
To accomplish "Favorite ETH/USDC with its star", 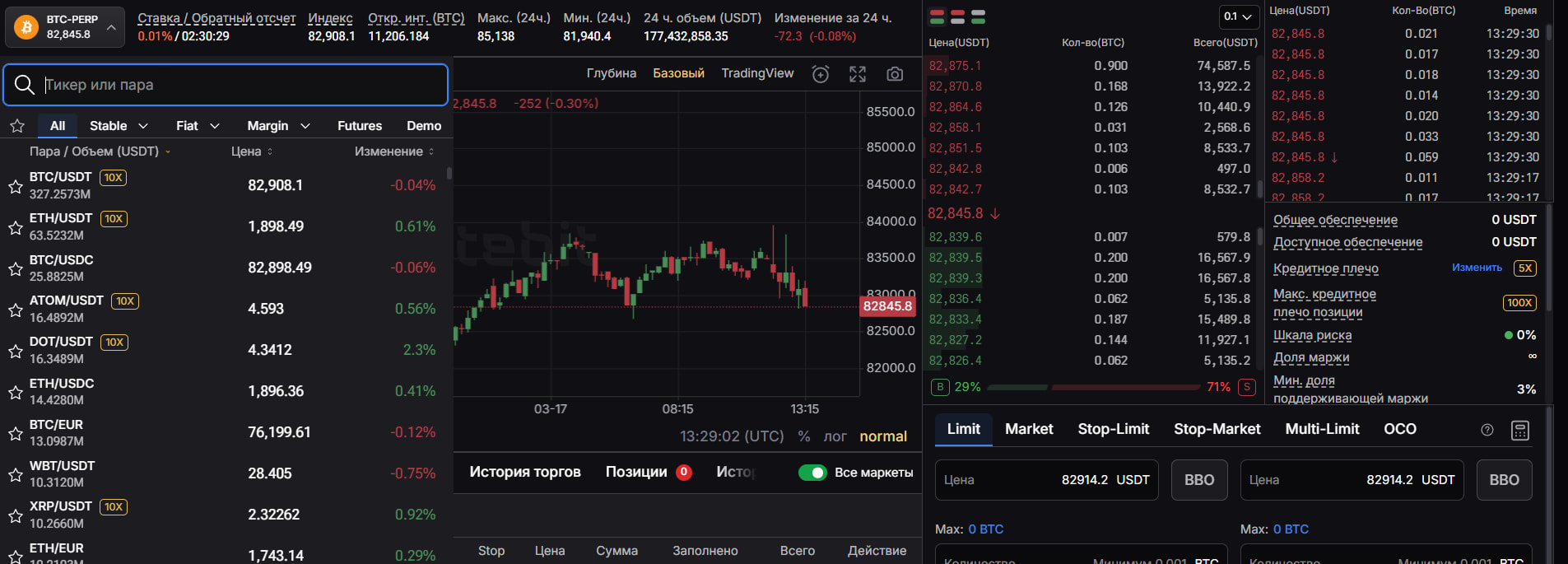I will pyautogui.click(x=15, y=392).
